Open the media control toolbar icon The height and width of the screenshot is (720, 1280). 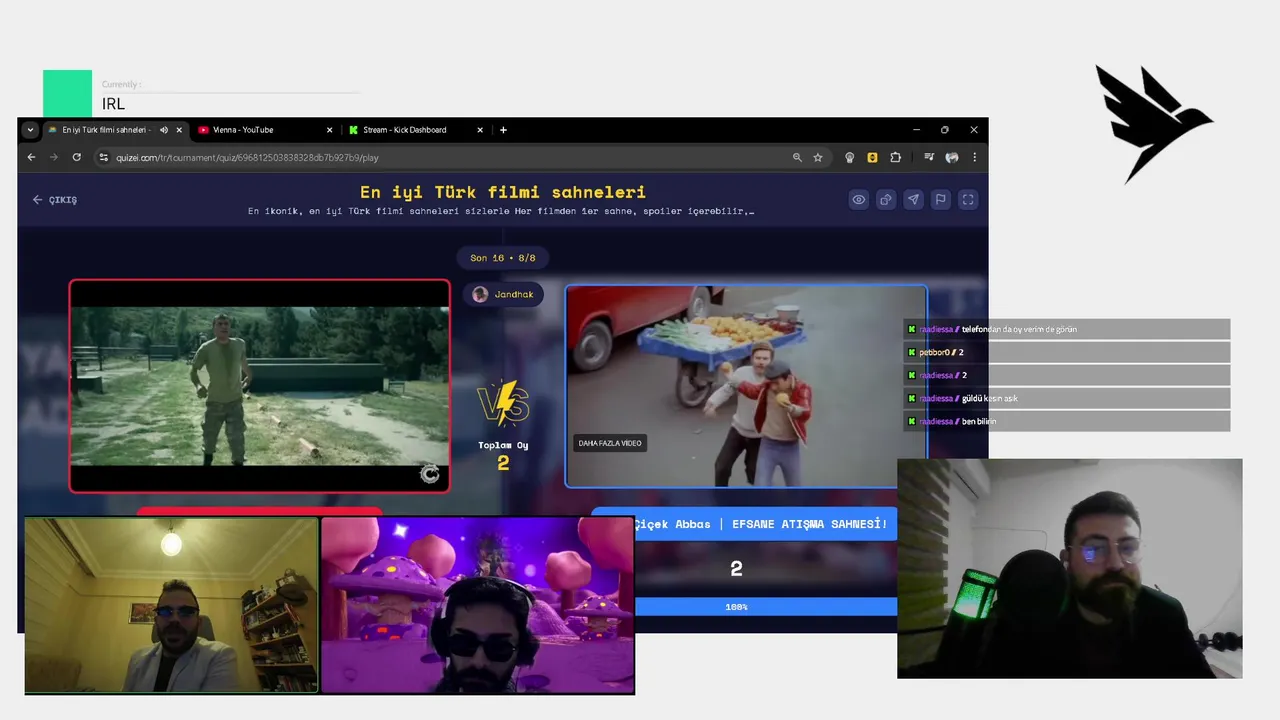pos(929,157)
